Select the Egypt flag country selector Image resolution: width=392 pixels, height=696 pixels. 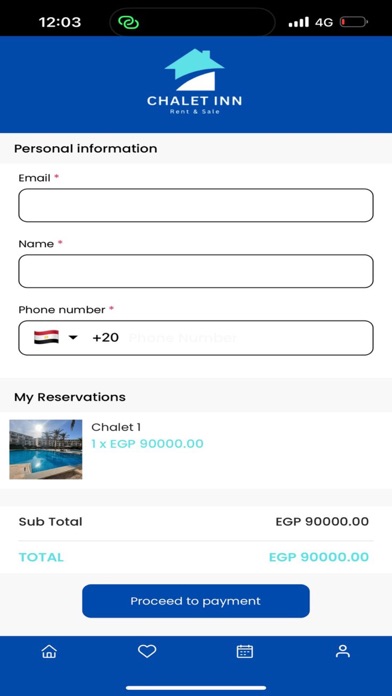46,337
